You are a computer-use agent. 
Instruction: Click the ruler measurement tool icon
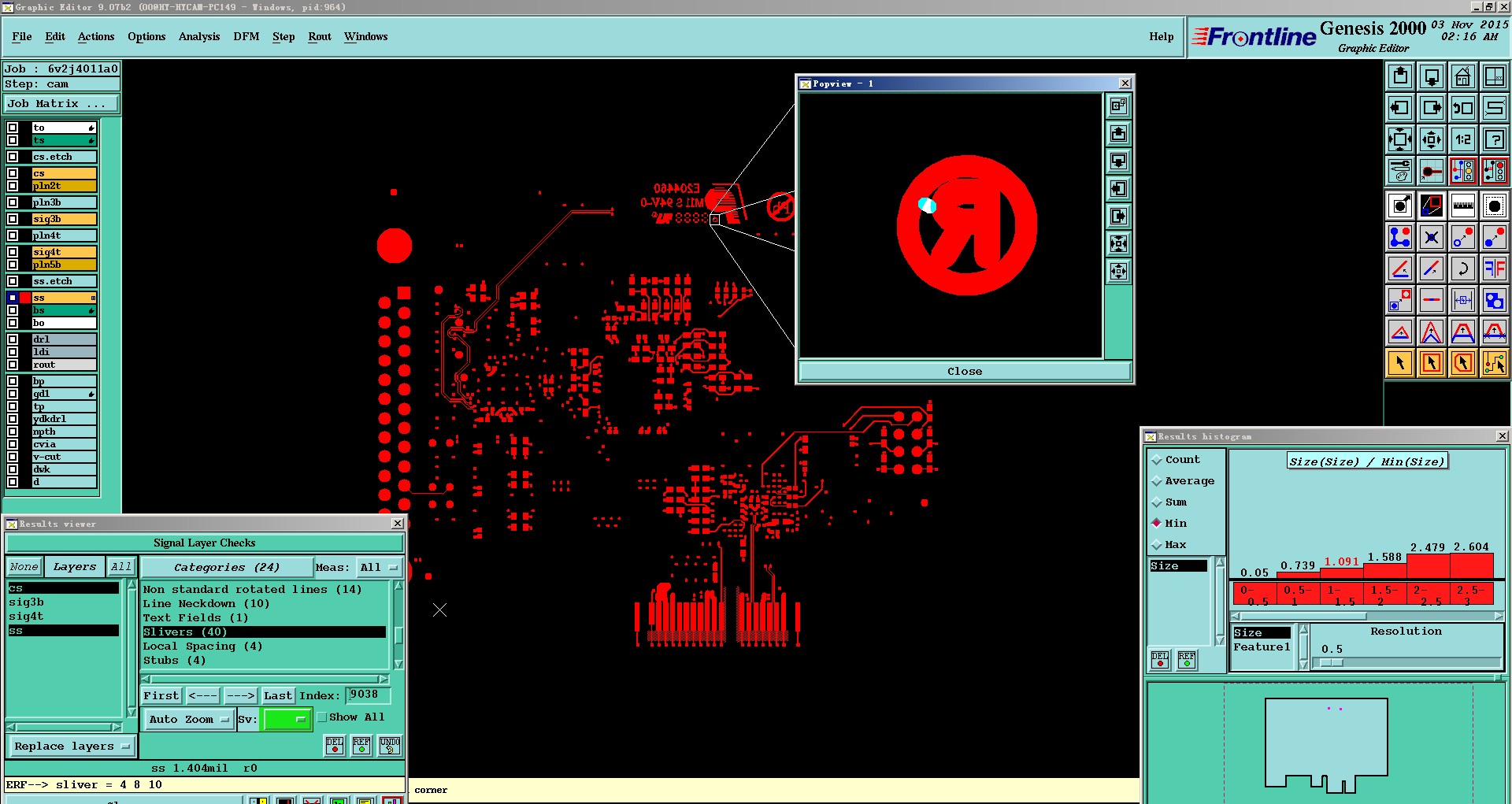(1463, 206)
